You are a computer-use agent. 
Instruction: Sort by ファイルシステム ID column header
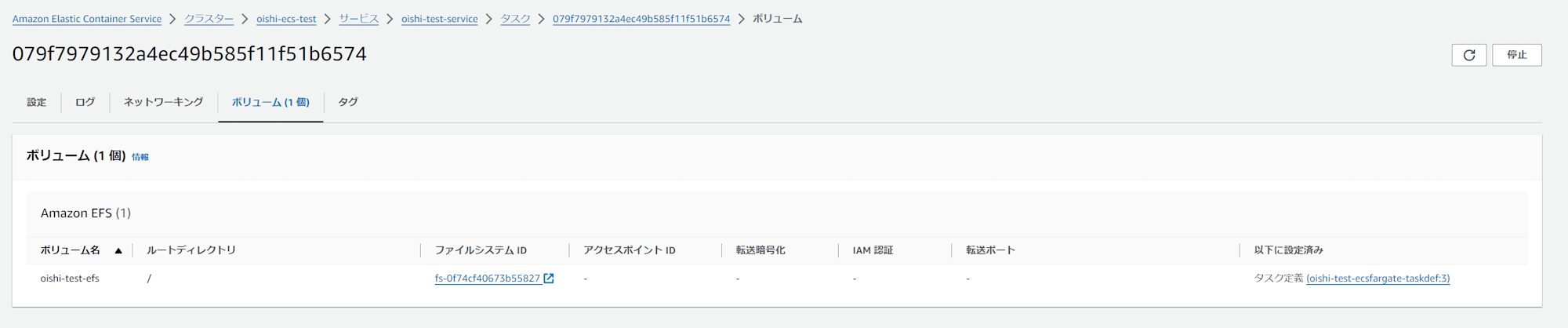point(481,250)
